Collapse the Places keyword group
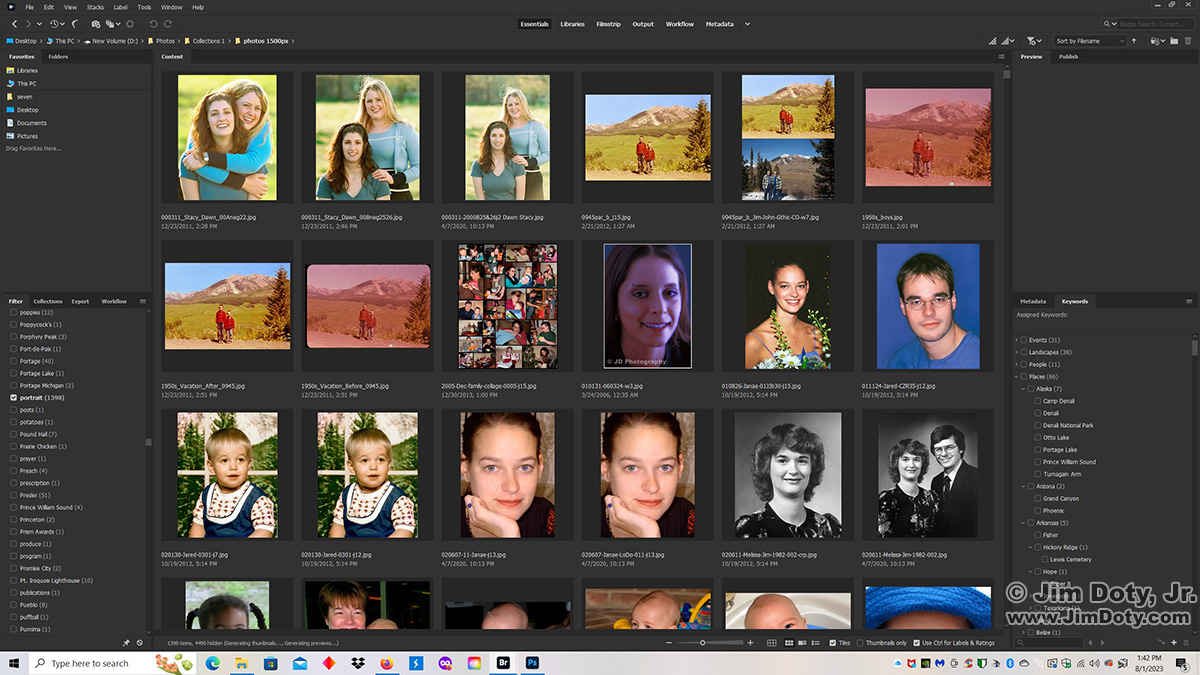This screenshot has width=1200, height=675. [1016, 376]
